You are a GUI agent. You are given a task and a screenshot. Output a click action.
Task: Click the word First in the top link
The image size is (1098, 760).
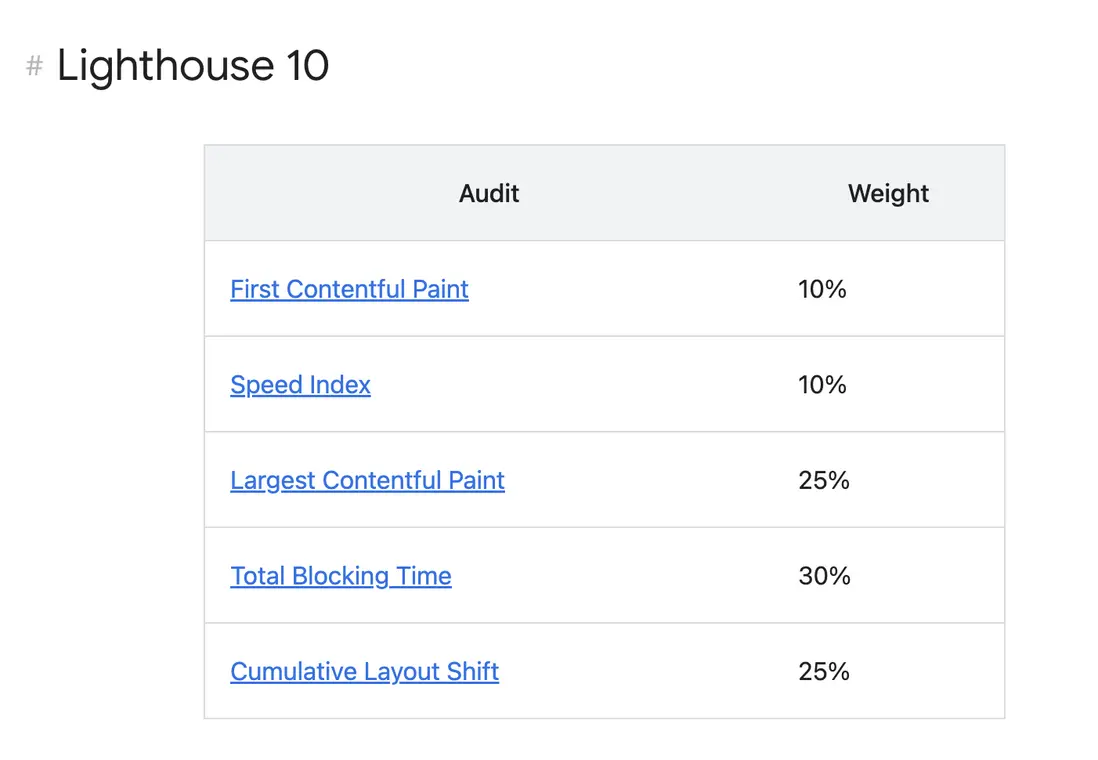coord(253,289)
